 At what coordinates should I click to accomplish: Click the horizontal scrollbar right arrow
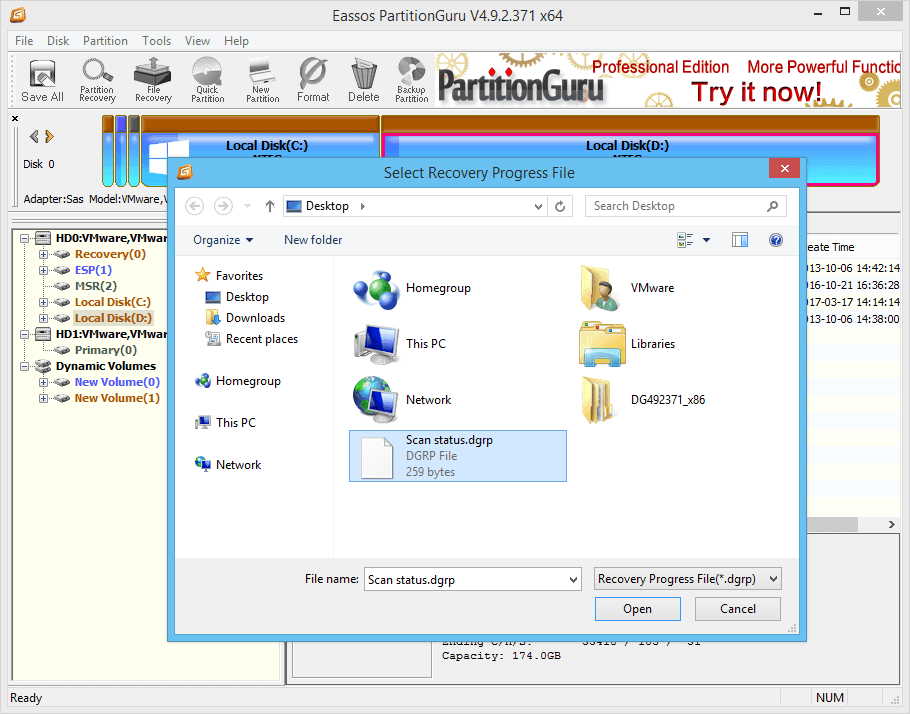pyautogui.click(x=891, y=524)
